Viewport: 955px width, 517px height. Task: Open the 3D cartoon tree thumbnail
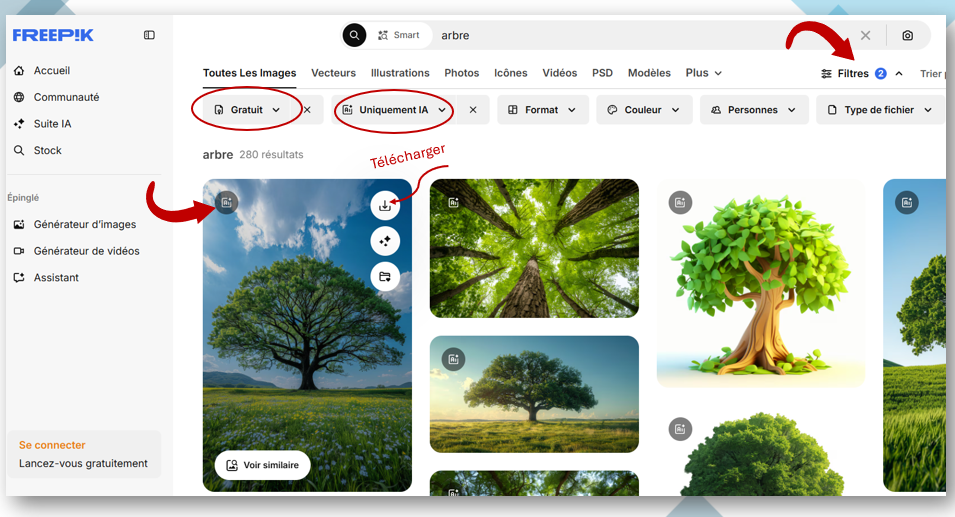(760, 285)
